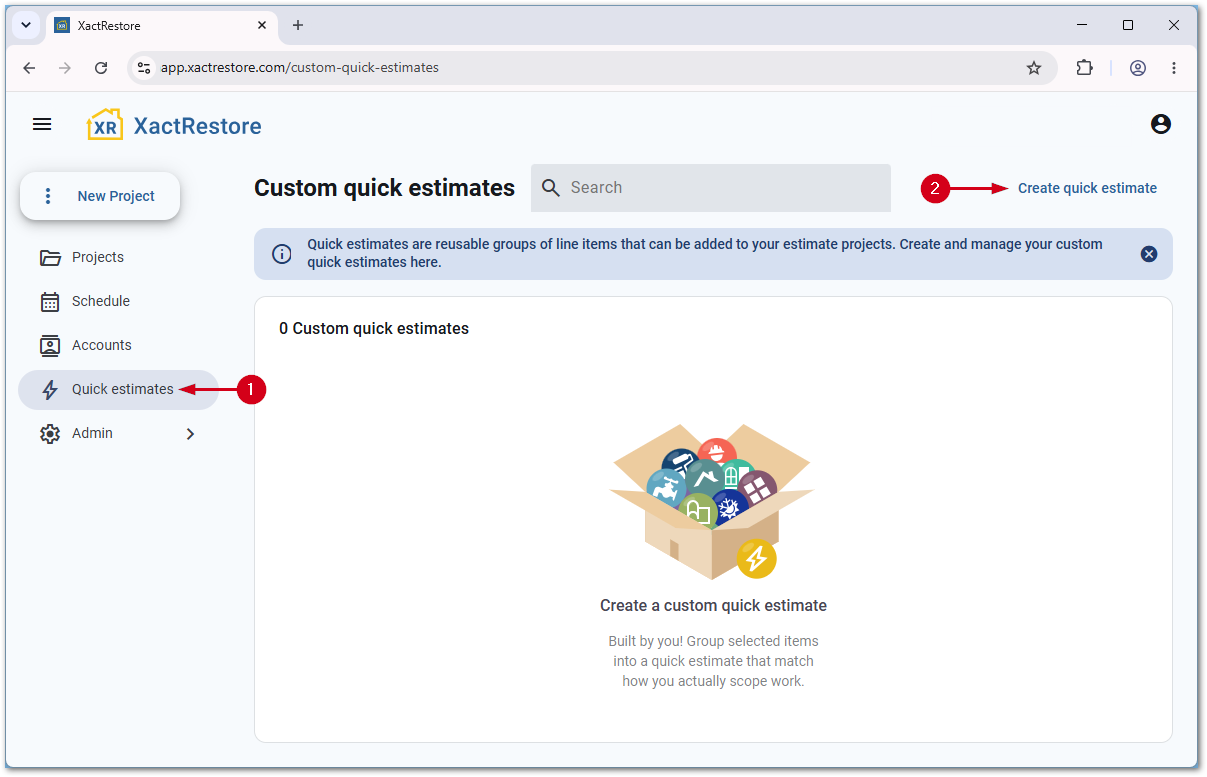
Task: Reload the page
Action: [x=101, y=68]
